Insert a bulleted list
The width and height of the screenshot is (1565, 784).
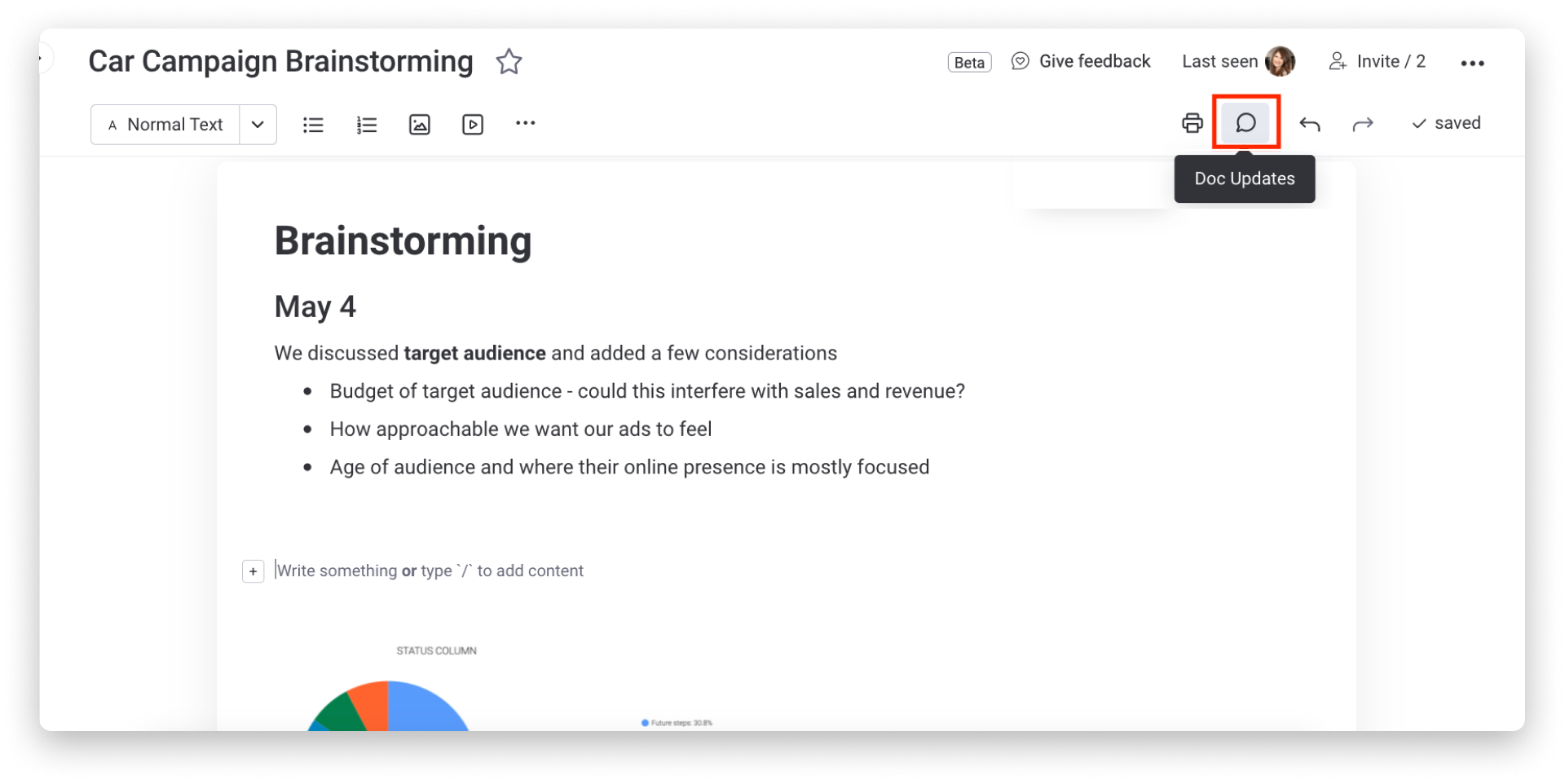click(313, 125)
